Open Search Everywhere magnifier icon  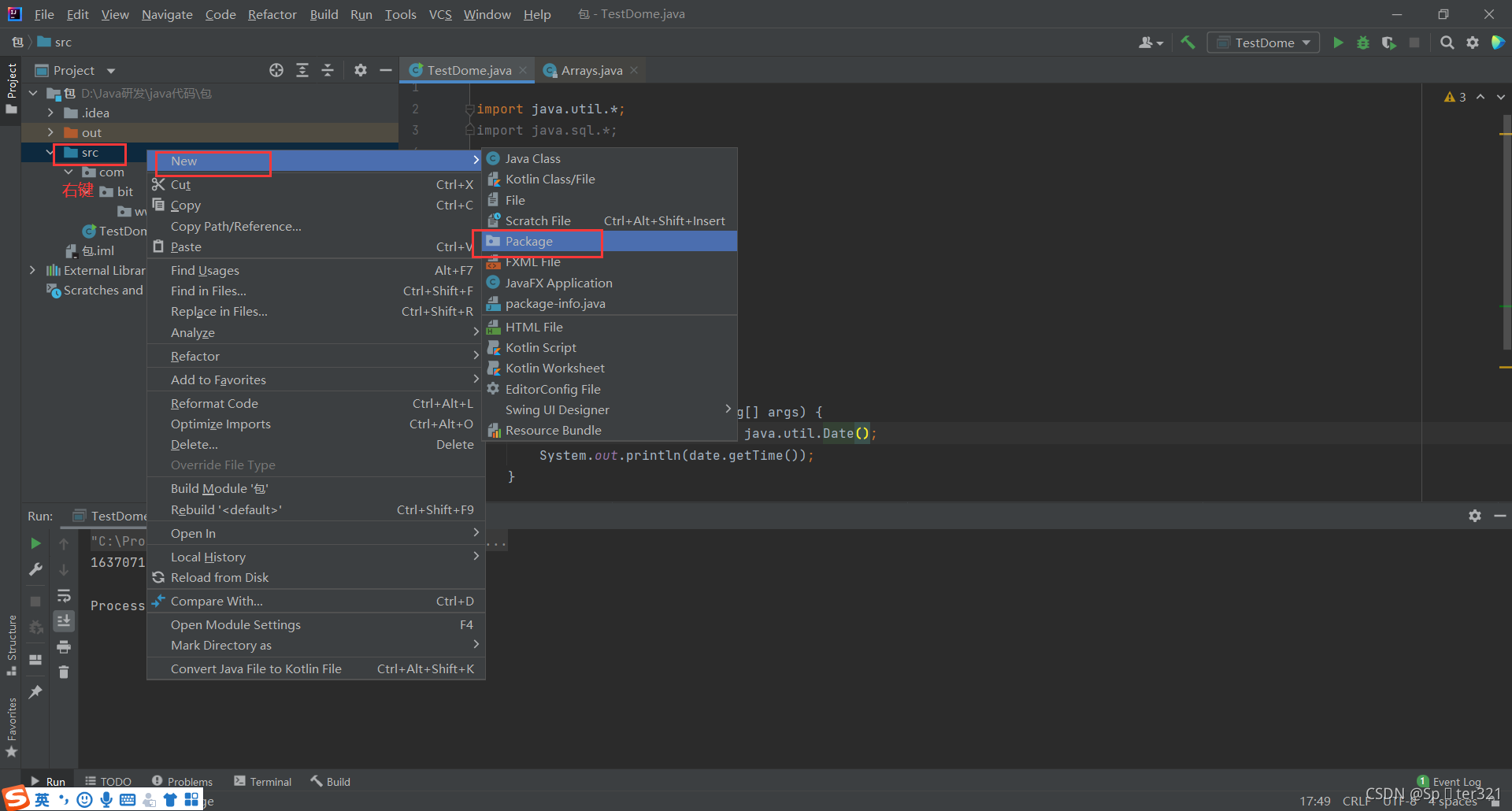(x=1447, y=43)
